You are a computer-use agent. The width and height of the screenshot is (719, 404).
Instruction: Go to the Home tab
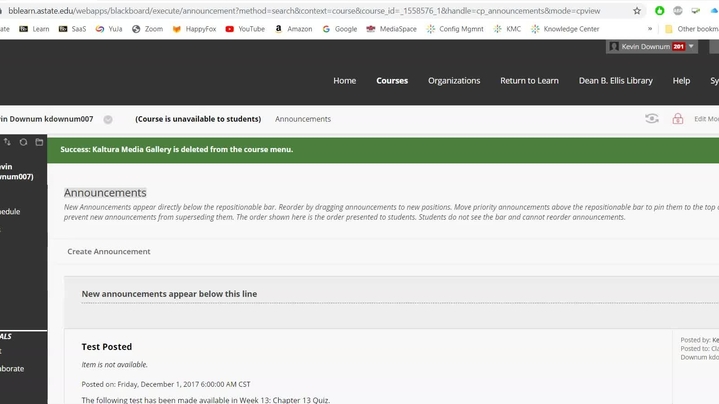(344, 81)
